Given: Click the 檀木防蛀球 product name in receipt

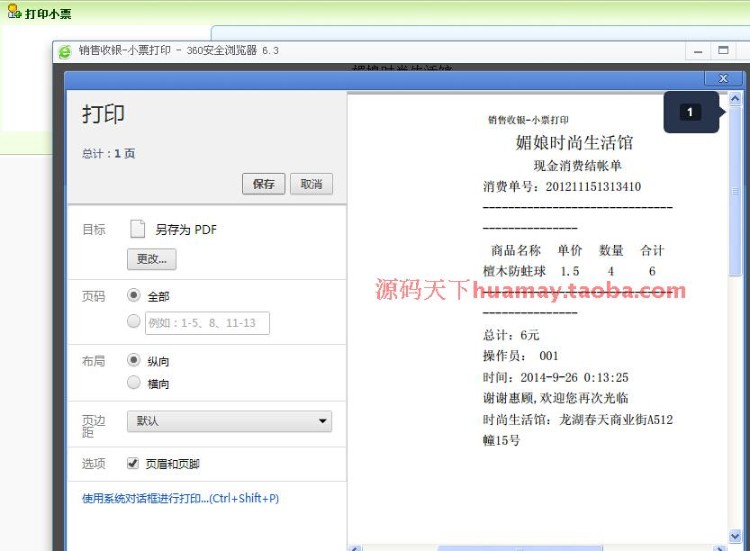Looking at the screenshot, I should tap(514, 271).
